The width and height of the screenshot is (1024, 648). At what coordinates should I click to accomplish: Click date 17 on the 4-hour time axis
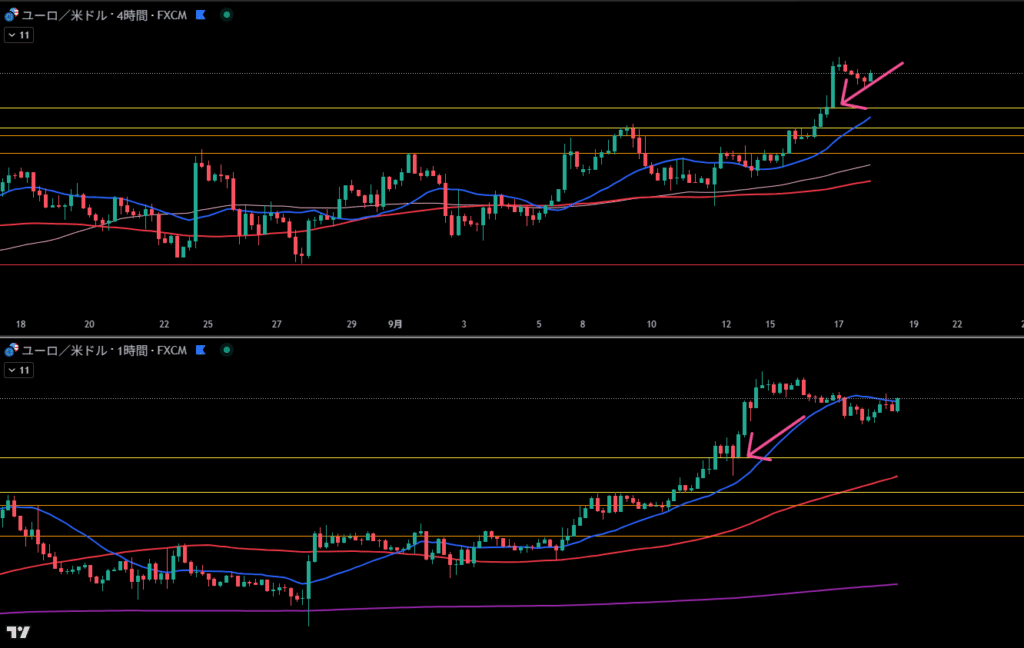(839, 324)
